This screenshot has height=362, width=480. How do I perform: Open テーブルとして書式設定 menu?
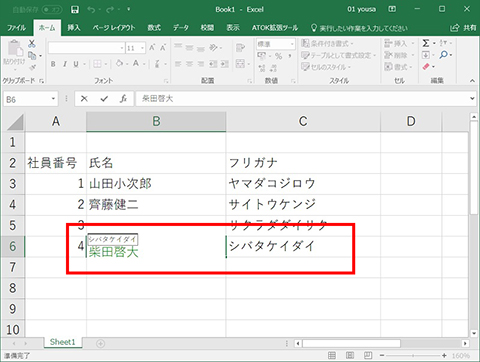[x=339, y=55]
